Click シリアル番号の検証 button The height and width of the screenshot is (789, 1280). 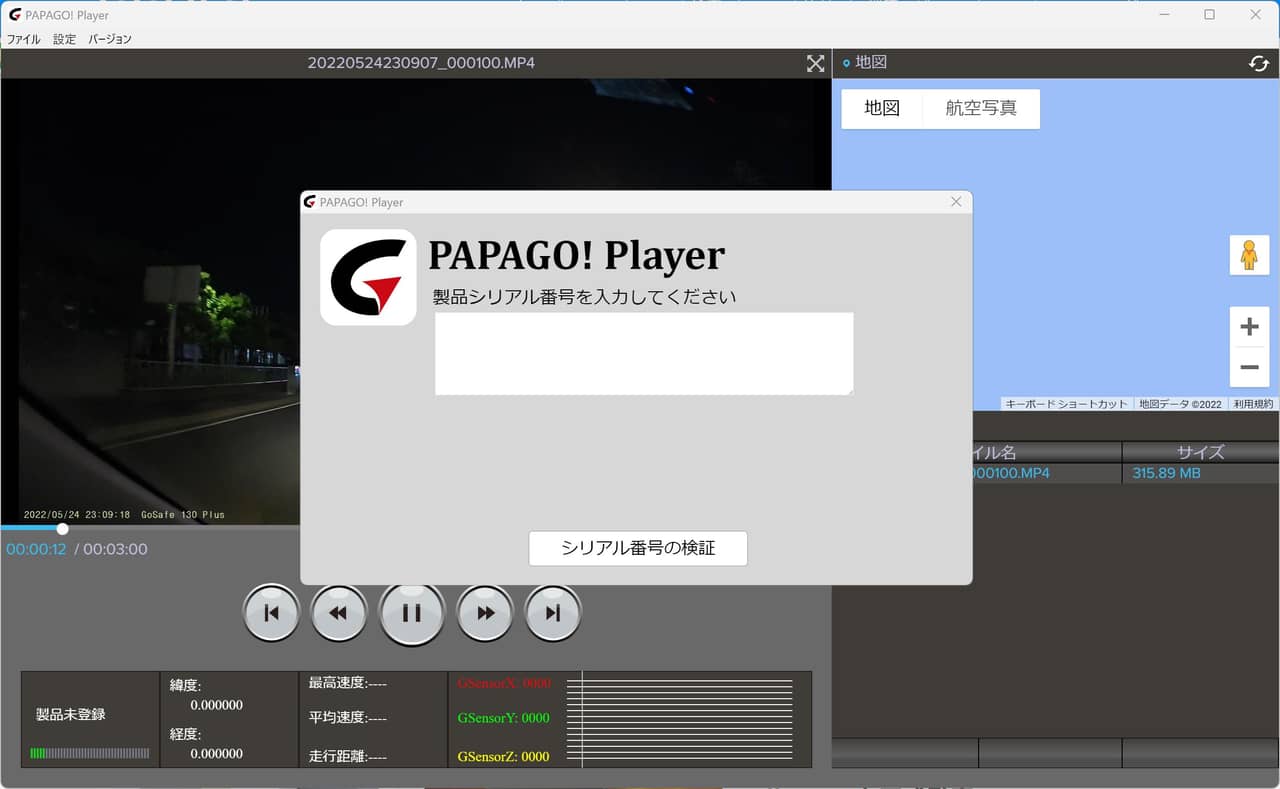click(638, 548)
